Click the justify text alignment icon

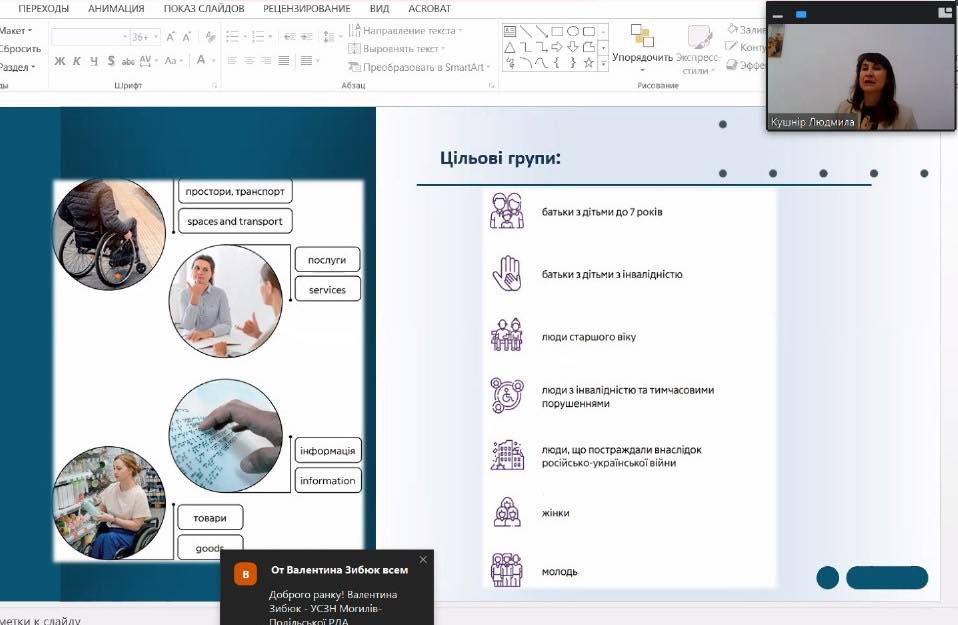[x=284, y=61]
